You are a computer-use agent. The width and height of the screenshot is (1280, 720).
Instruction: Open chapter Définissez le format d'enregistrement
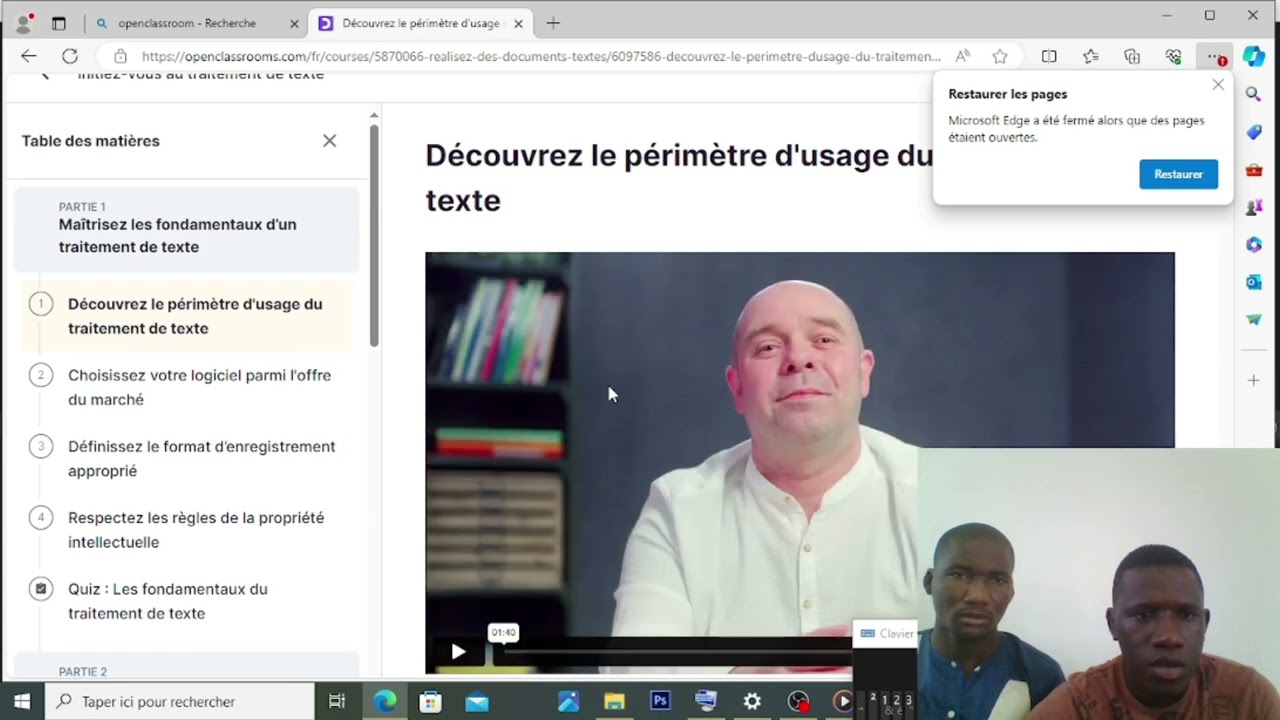[201, 458]
